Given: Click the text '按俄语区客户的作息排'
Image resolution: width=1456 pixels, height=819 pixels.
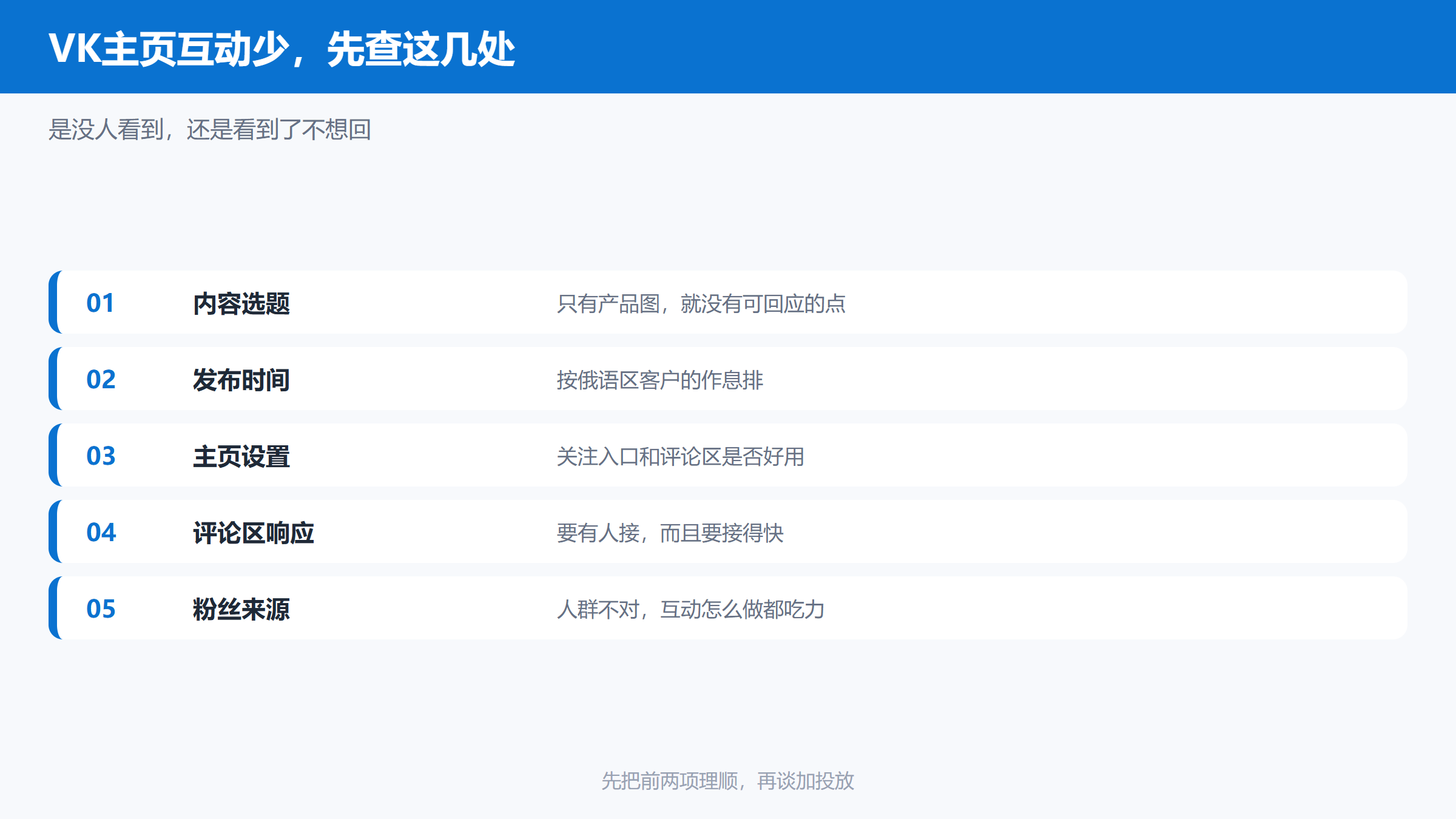Looking at the screenshot, I should click(x=660, y=380).
